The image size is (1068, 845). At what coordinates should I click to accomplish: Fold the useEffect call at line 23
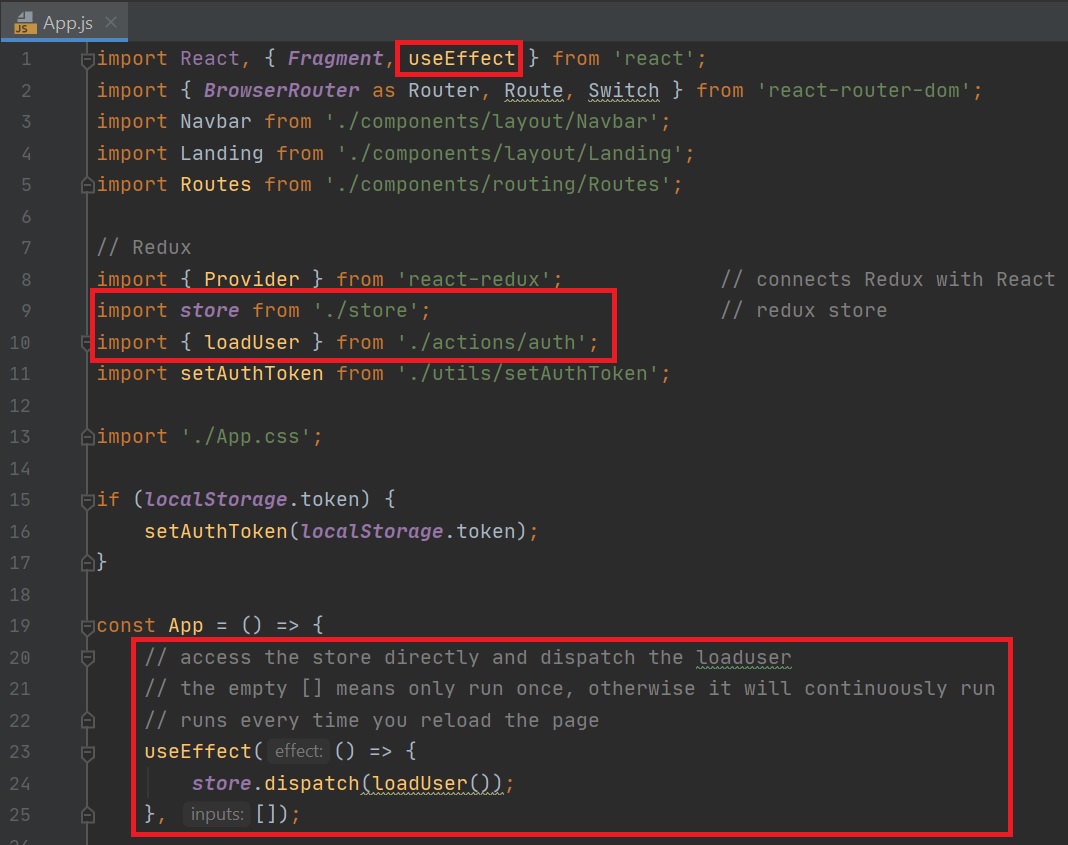(88, 752)
